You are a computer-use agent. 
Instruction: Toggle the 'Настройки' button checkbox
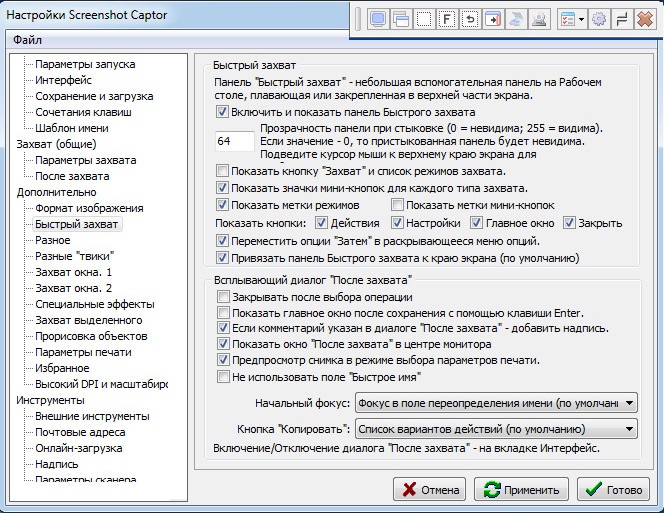(x=397, y=223)
